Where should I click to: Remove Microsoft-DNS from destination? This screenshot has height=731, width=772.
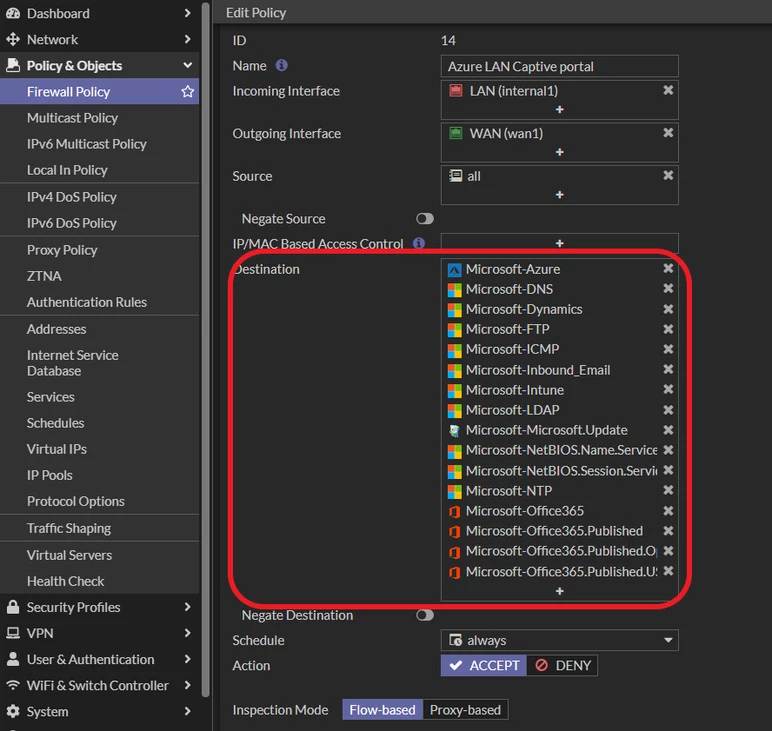pyautogui.click(x=668, y=288)
